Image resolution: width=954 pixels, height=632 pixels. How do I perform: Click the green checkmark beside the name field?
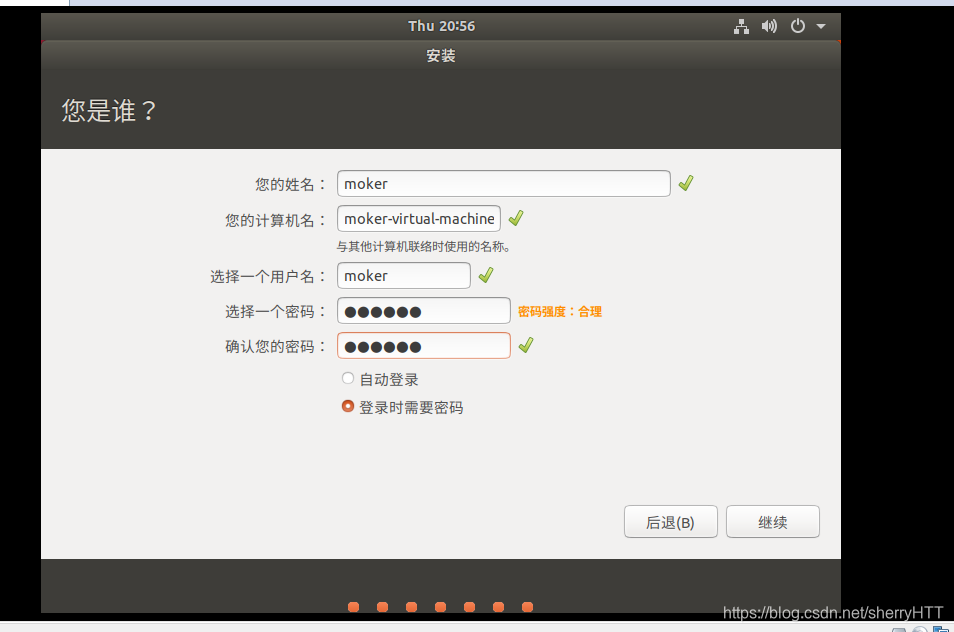point(686,183)
